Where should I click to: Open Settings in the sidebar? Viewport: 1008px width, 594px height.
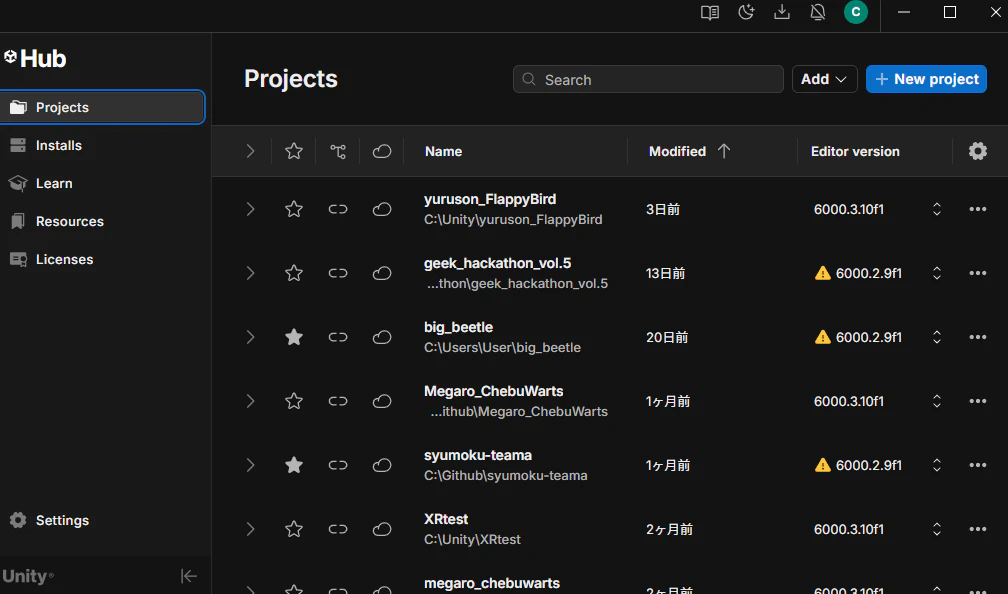62,520
